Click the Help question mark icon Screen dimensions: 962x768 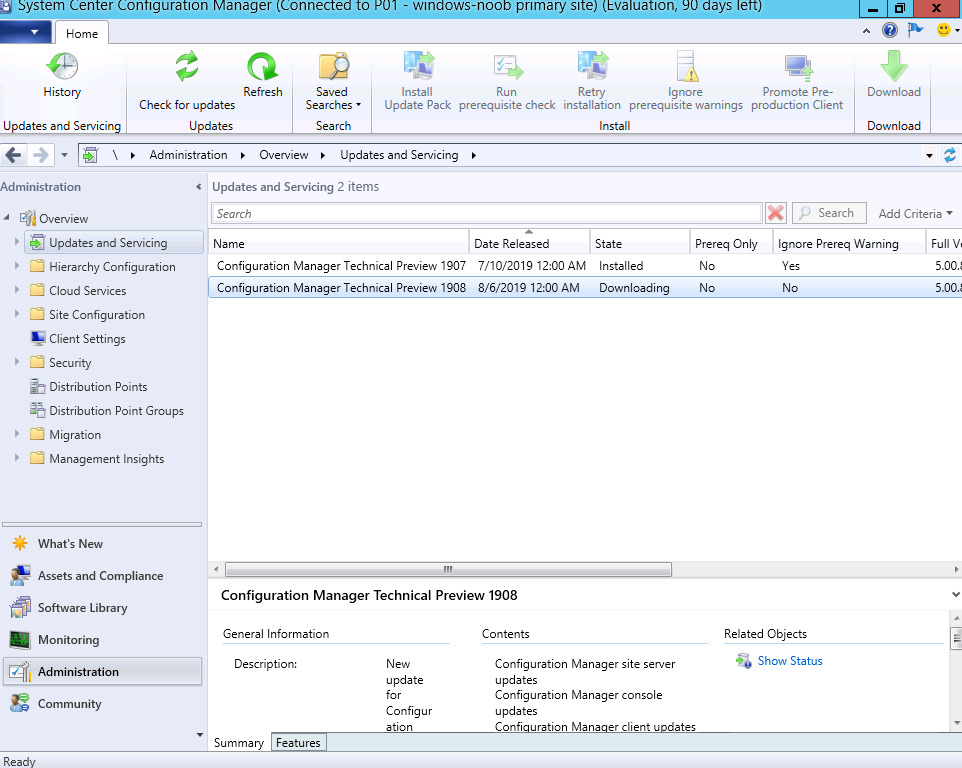[890, 30]
